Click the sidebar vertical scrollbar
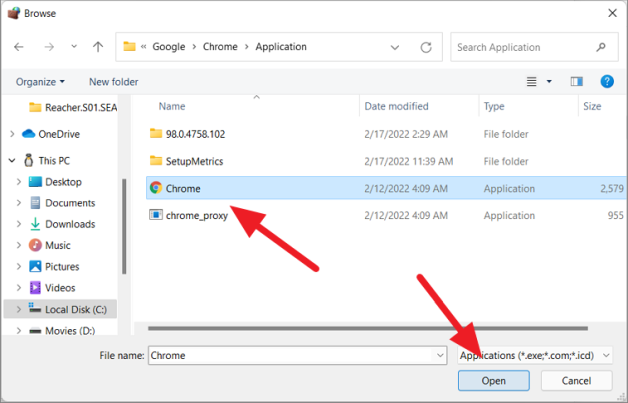 click(124, 226)
